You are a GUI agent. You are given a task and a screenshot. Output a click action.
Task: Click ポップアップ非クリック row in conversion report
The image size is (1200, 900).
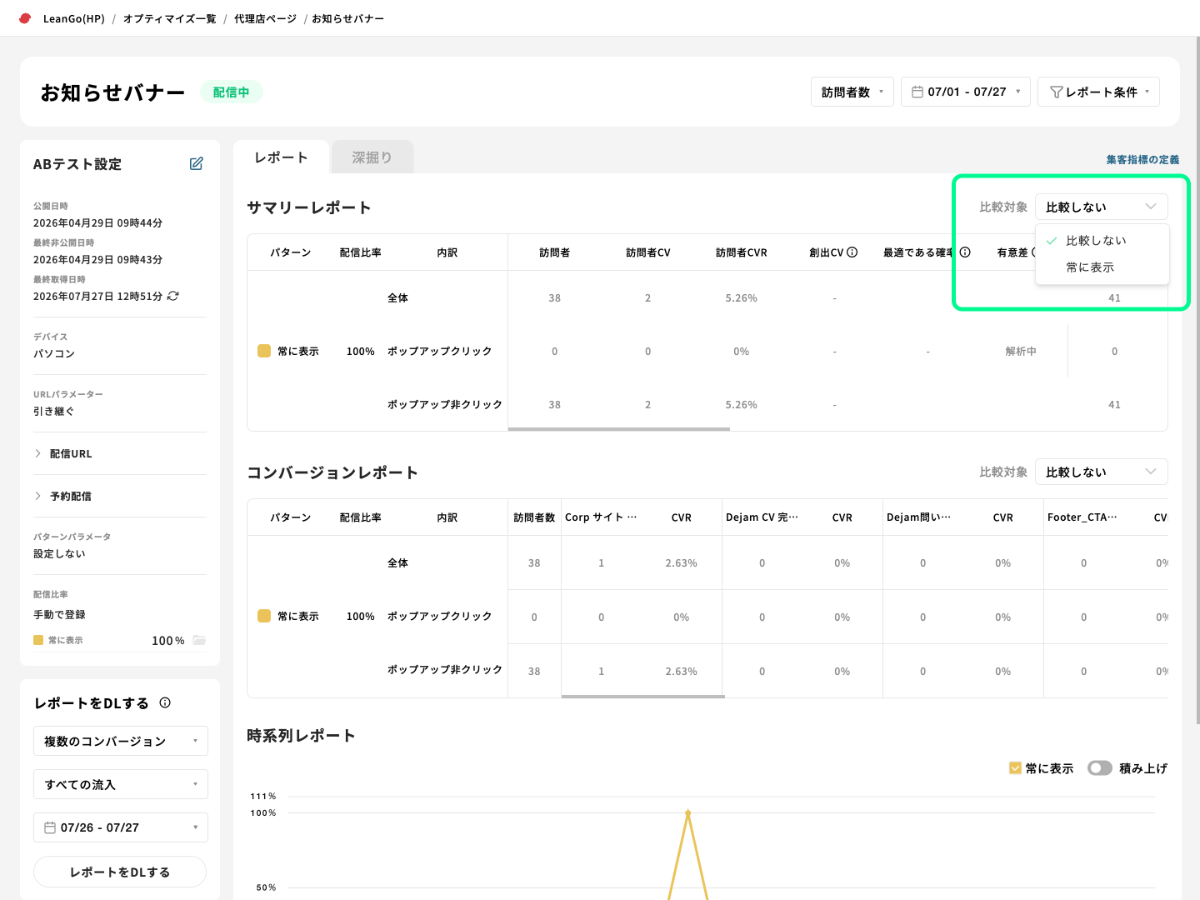[x=445, y=670]
